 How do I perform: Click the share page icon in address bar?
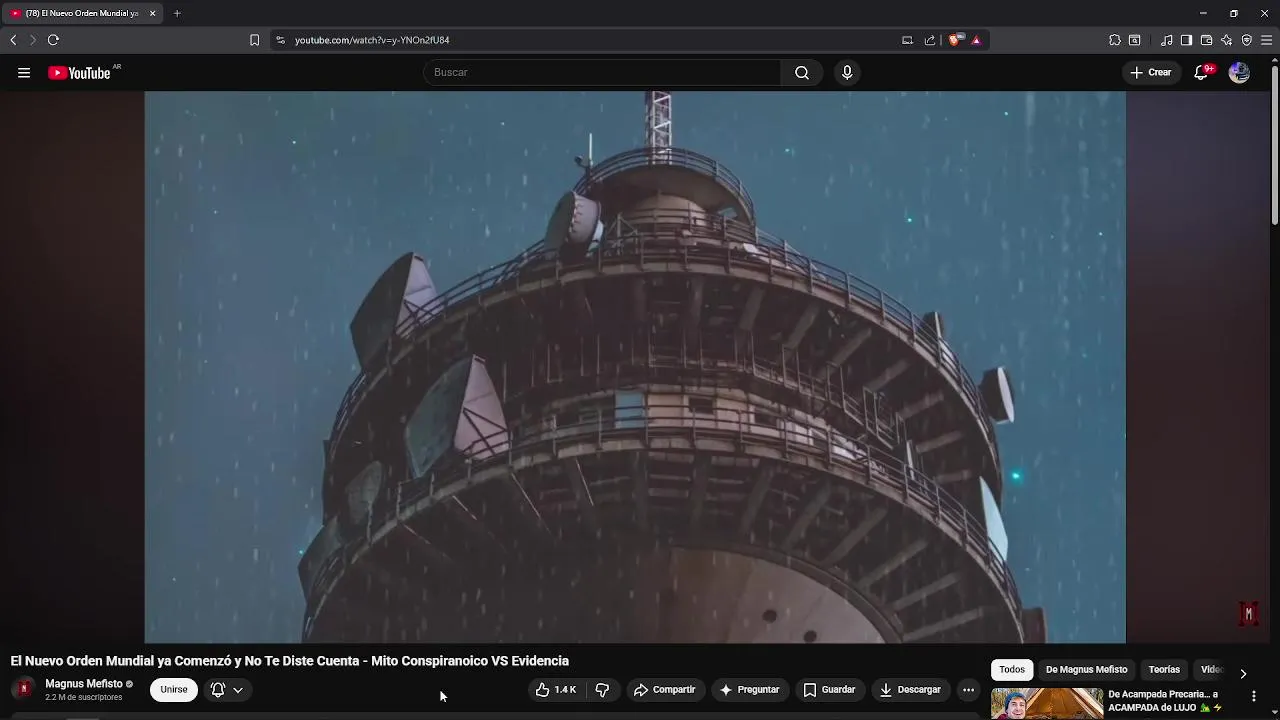point(930,40)
